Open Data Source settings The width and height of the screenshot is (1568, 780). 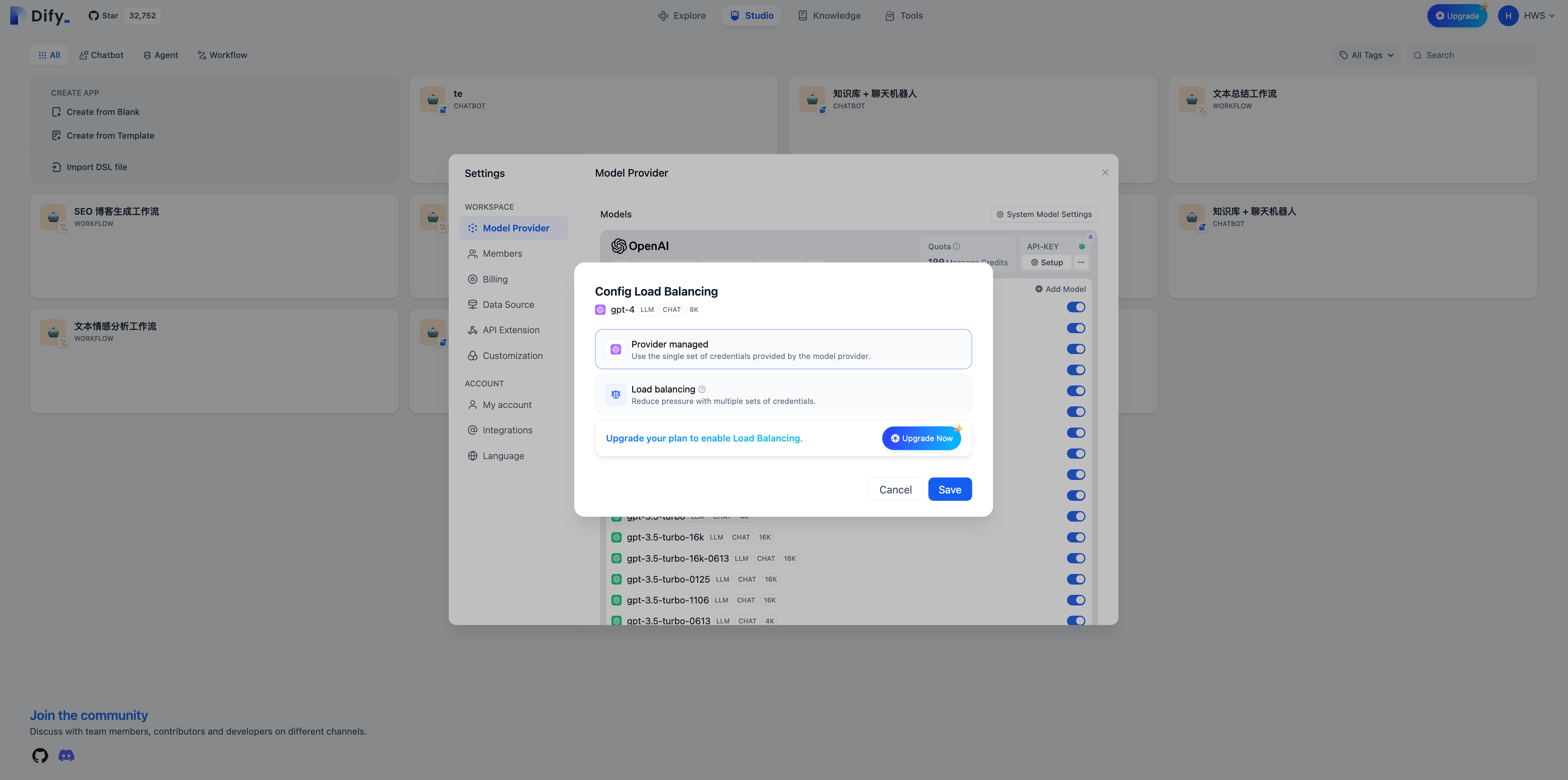pos(514,305)
